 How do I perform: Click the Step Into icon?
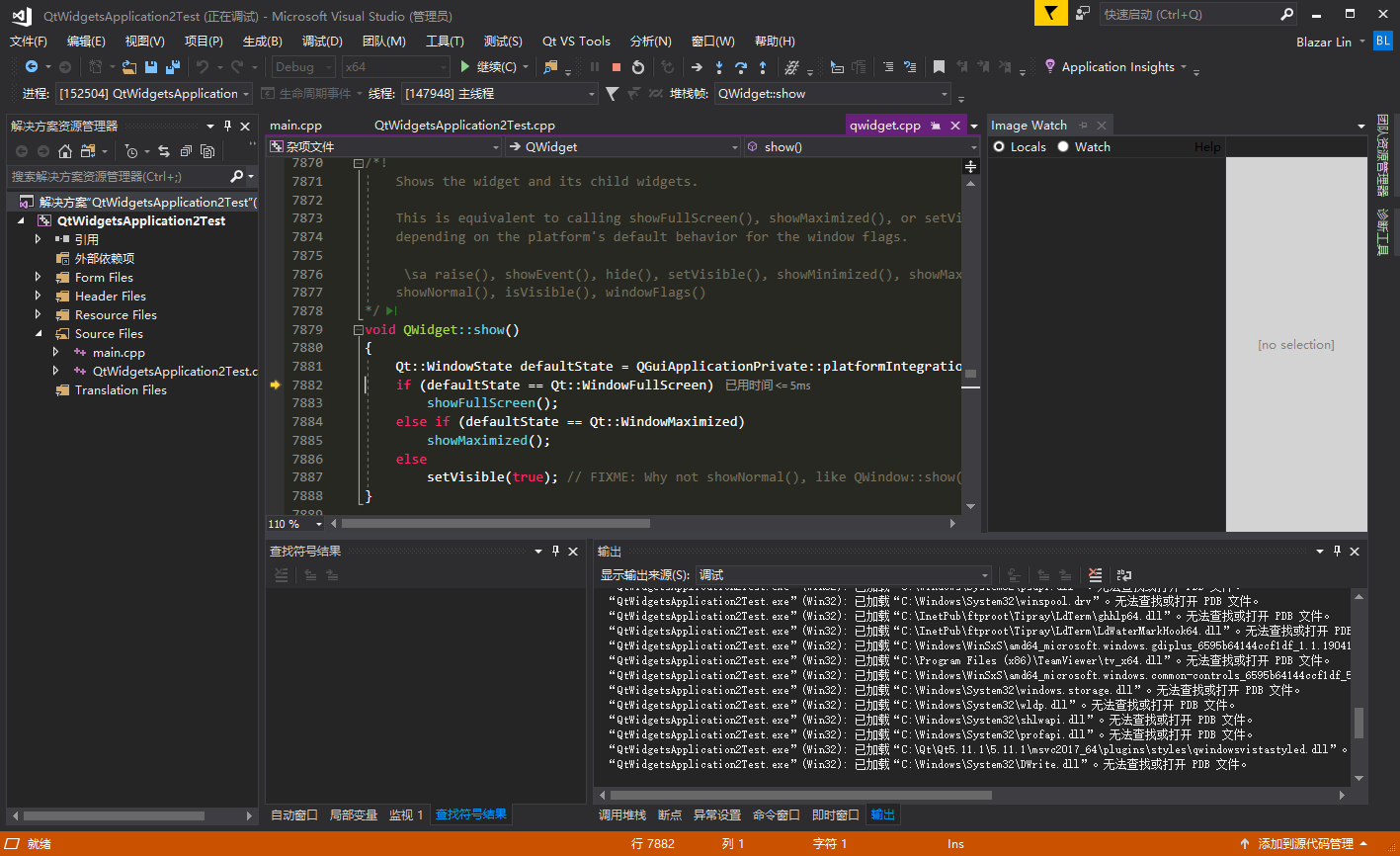[x=718, y=67]
